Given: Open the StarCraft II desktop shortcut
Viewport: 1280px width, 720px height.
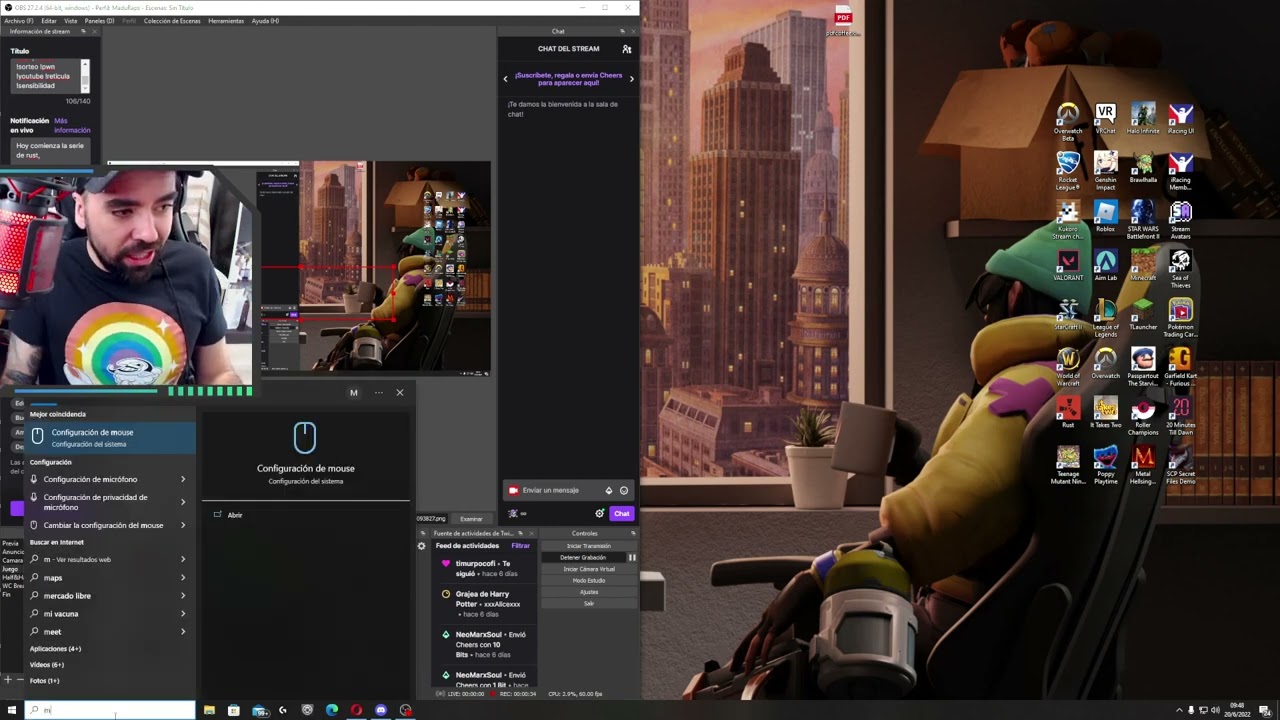Looking at the screenshot, I should click(x=1068, y=314).
